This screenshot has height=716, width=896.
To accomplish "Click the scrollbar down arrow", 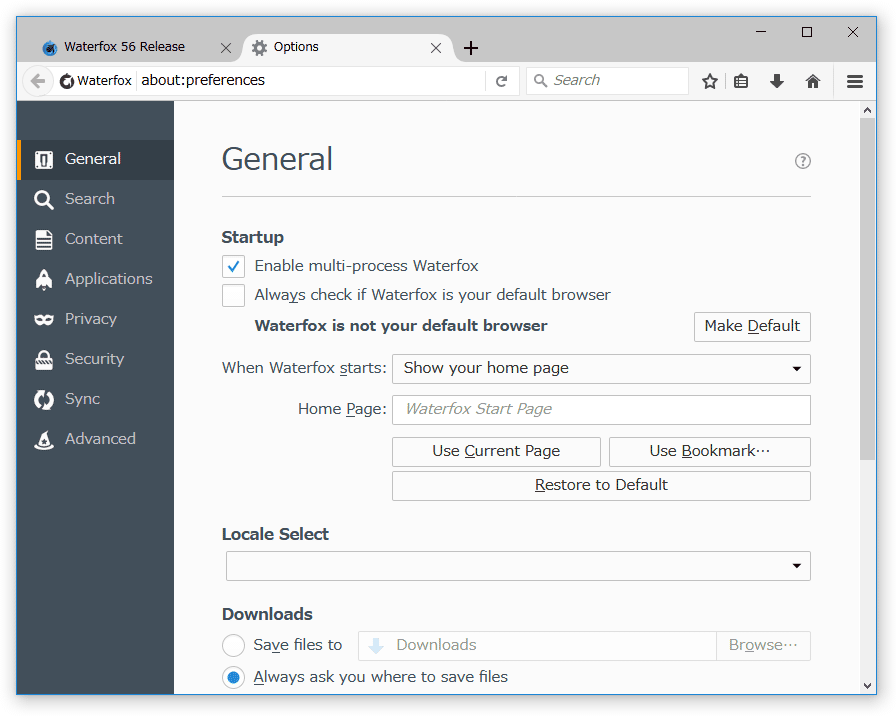I will point(867,685).
